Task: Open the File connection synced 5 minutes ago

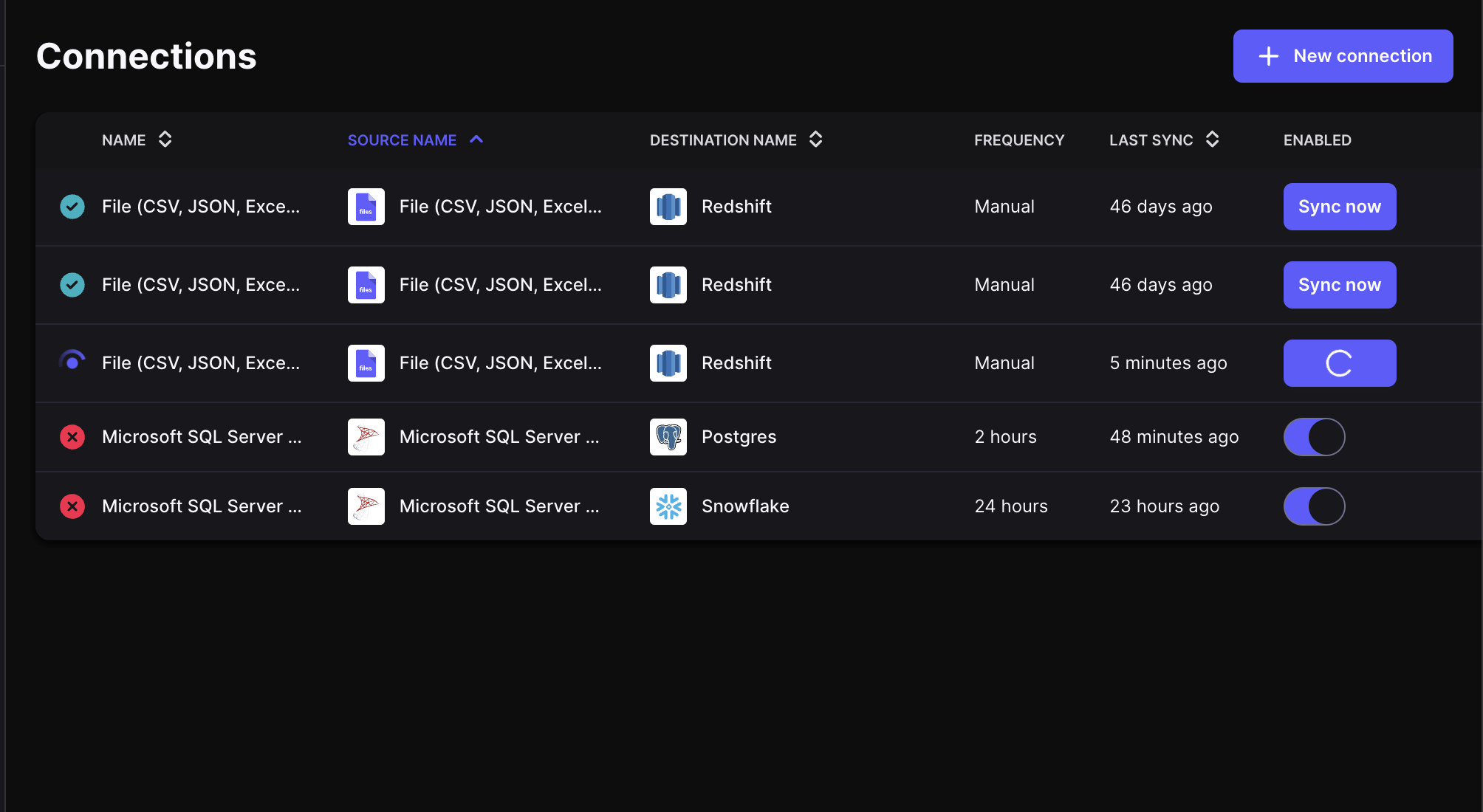Action: pos(201,363)
